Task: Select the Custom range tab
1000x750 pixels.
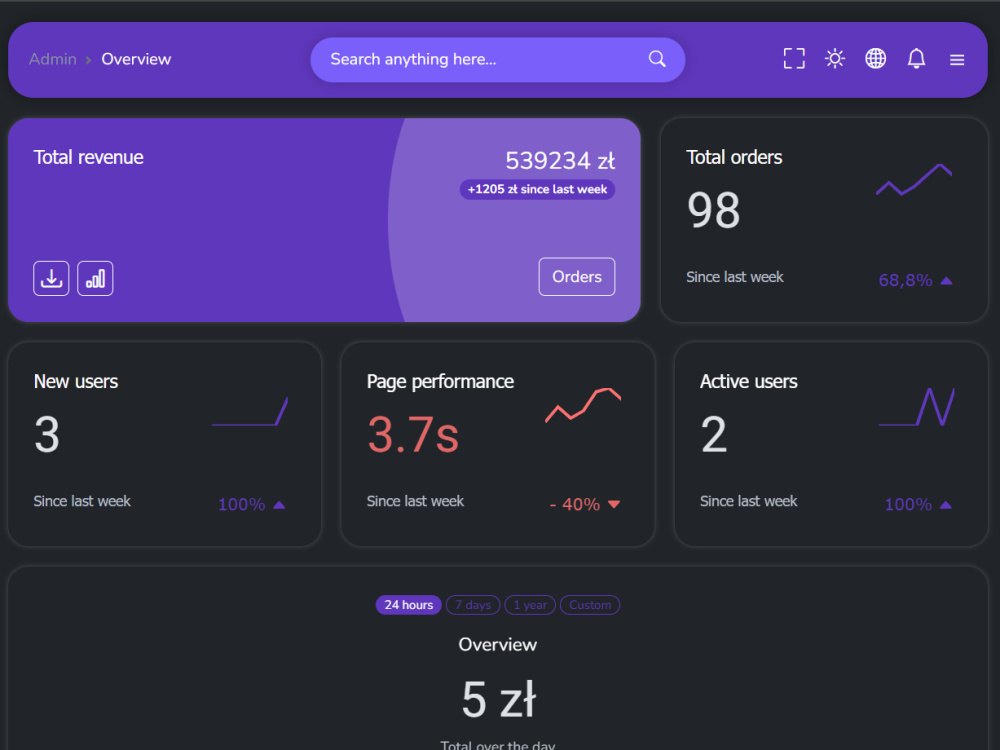Action: point(590,605)
